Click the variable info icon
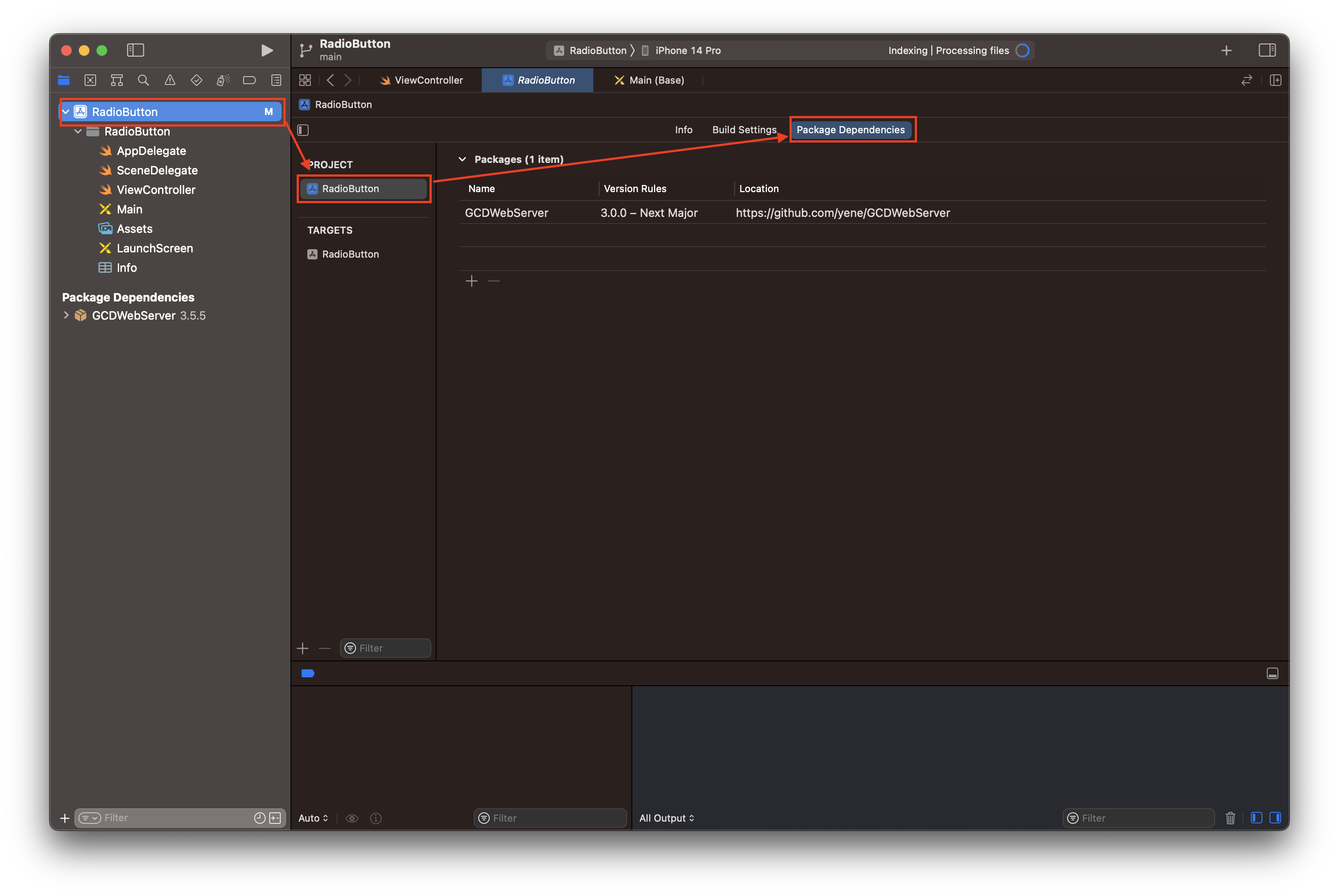 click(x=375, y=818)
